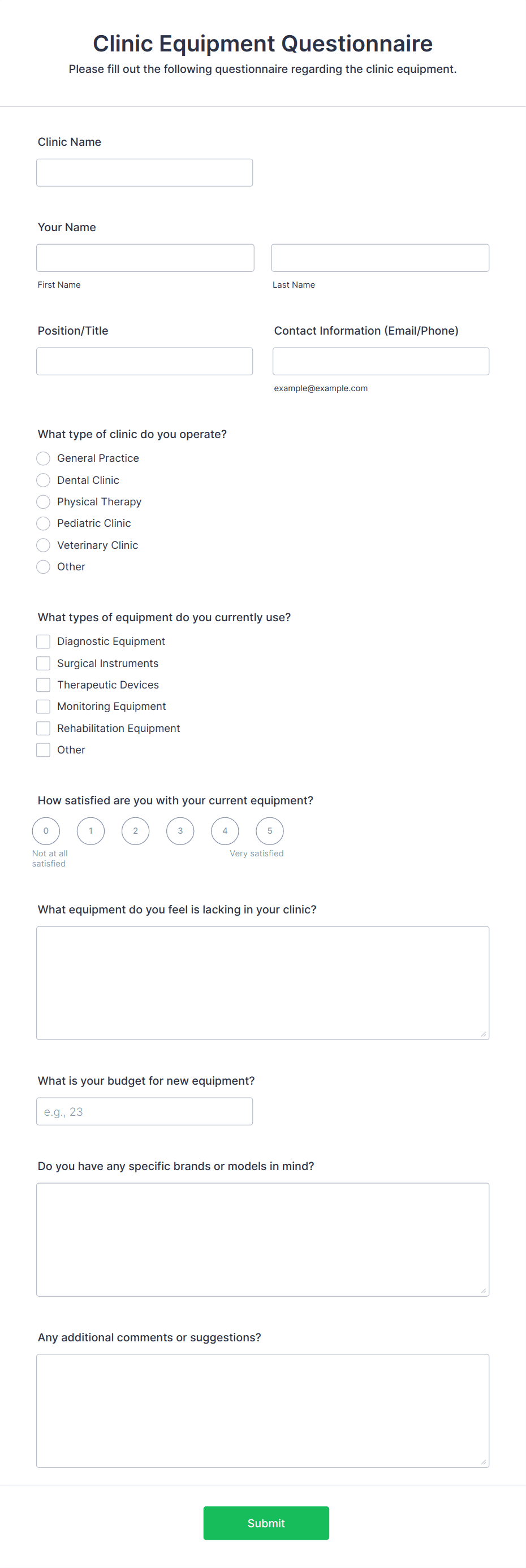Rate satisfaction as 0, not at all satisfied
The width and height of the screenshot is (526, 1568).
coord(46,830)
